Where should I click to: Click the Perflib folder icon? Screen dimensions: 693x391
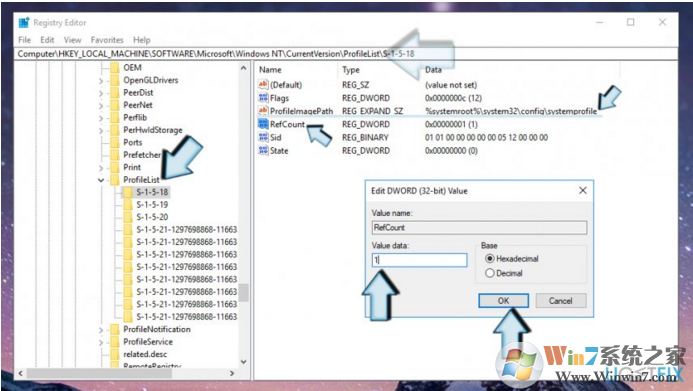tap(114, 117)
